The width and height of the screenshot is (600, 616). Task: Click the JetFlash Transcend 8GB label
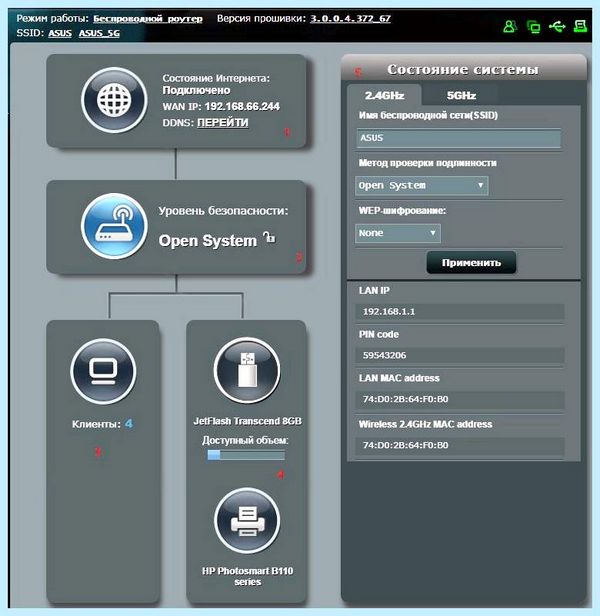(248, 421)
